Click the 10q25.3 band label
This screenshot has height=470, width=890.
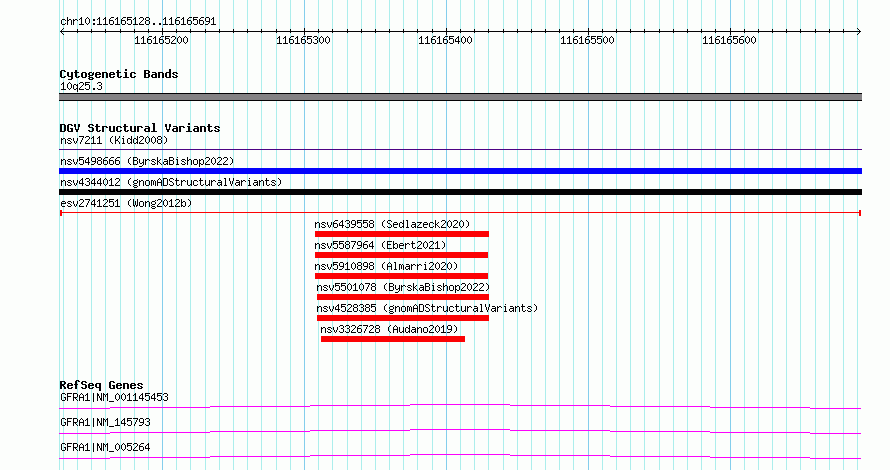point(81,87)
